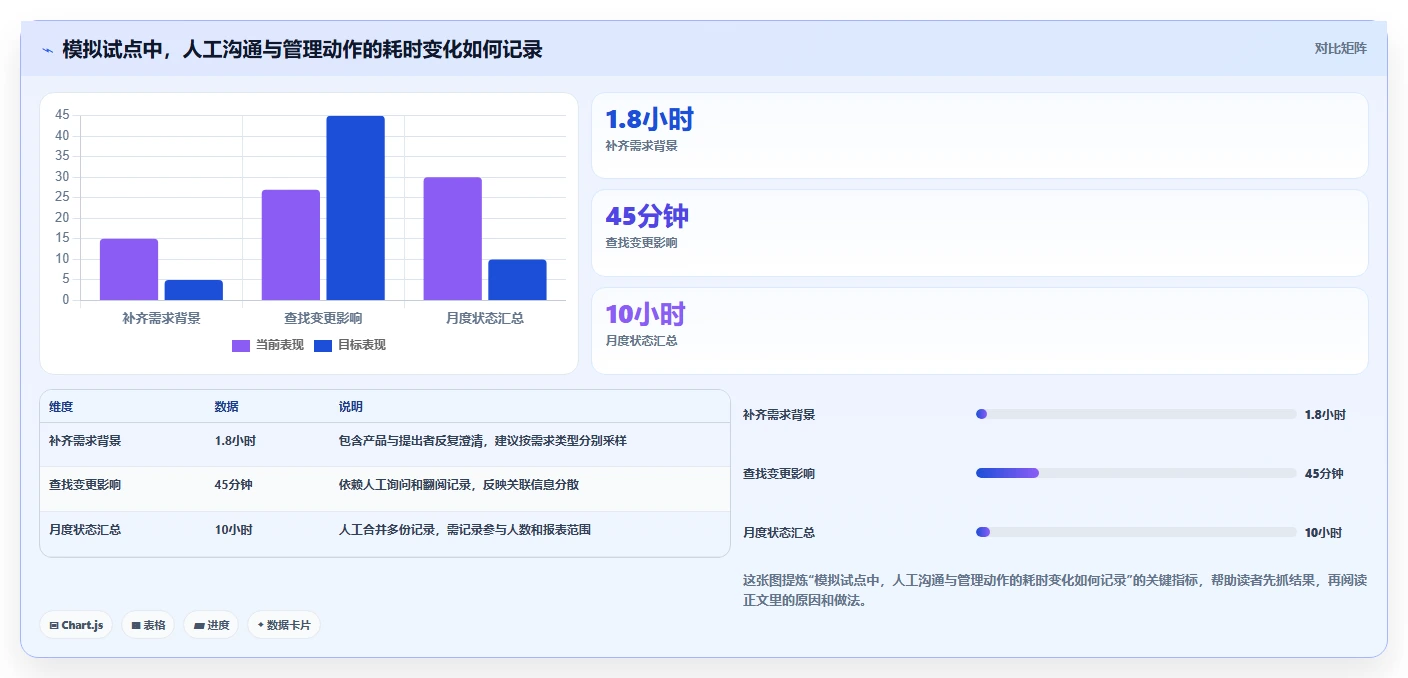Click the 10小时 table cell
The height and width of the screenshot is (678, 1408).
pyautogui.click(x=233, y=530)
